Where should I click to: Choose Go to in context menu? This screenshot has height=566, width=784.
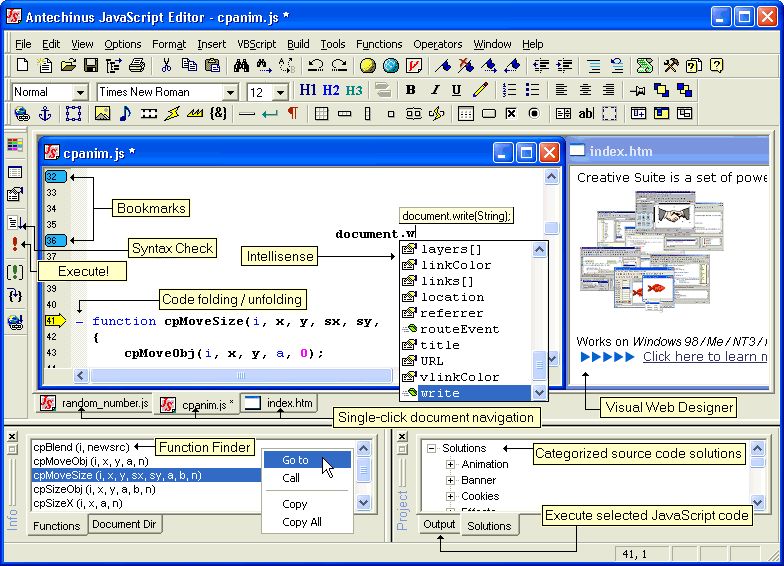[295, 460]
